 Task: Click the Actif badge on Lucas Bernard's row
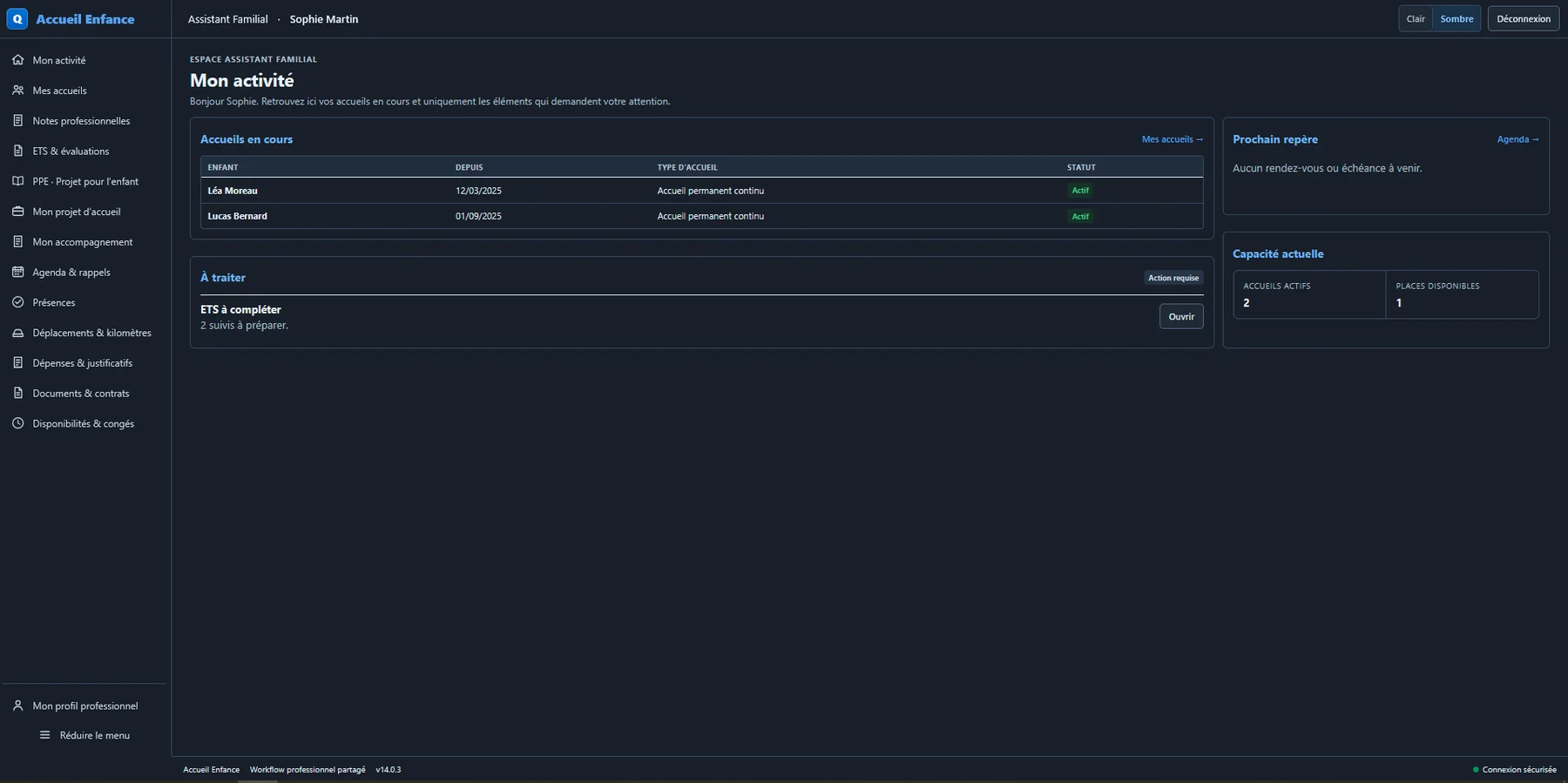pos(1080,216)
